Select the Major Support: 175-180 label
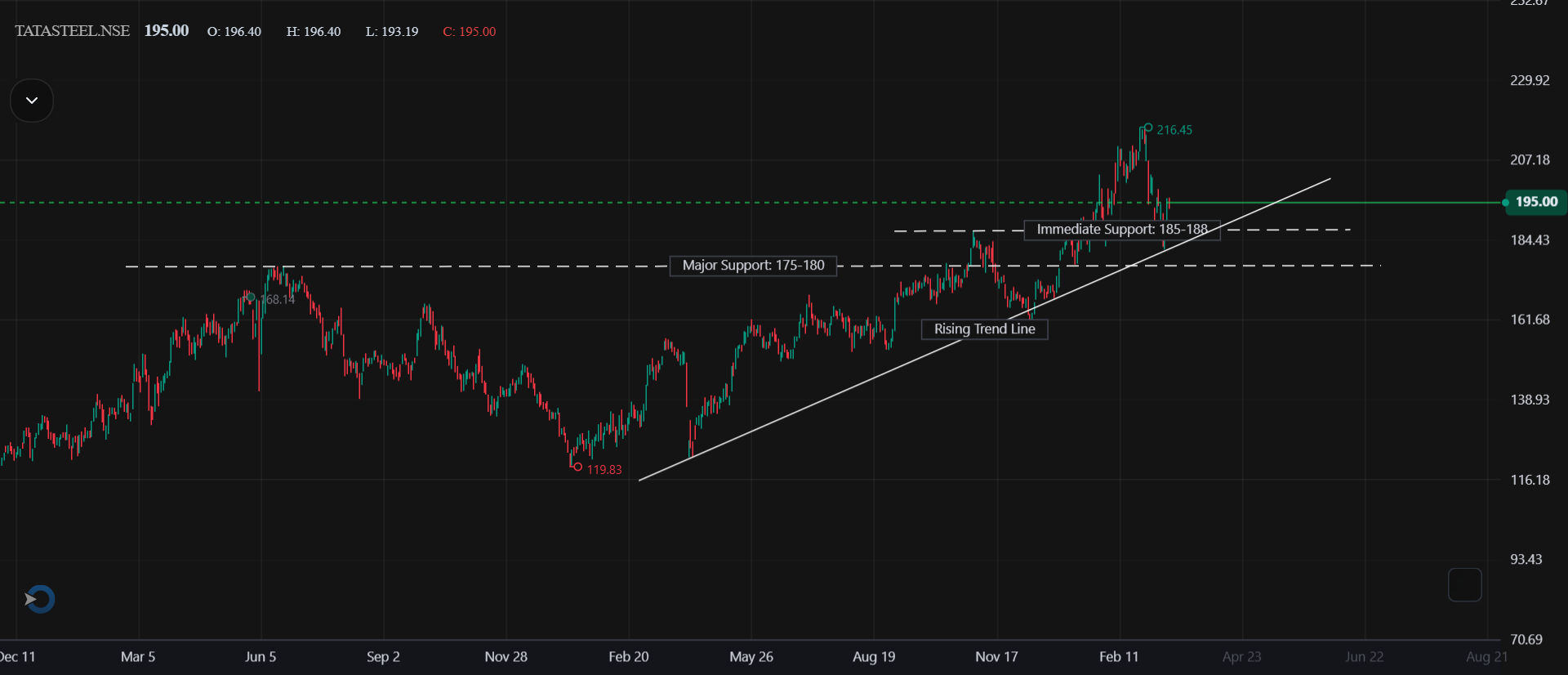1568x675 pixels. (753, 266)
